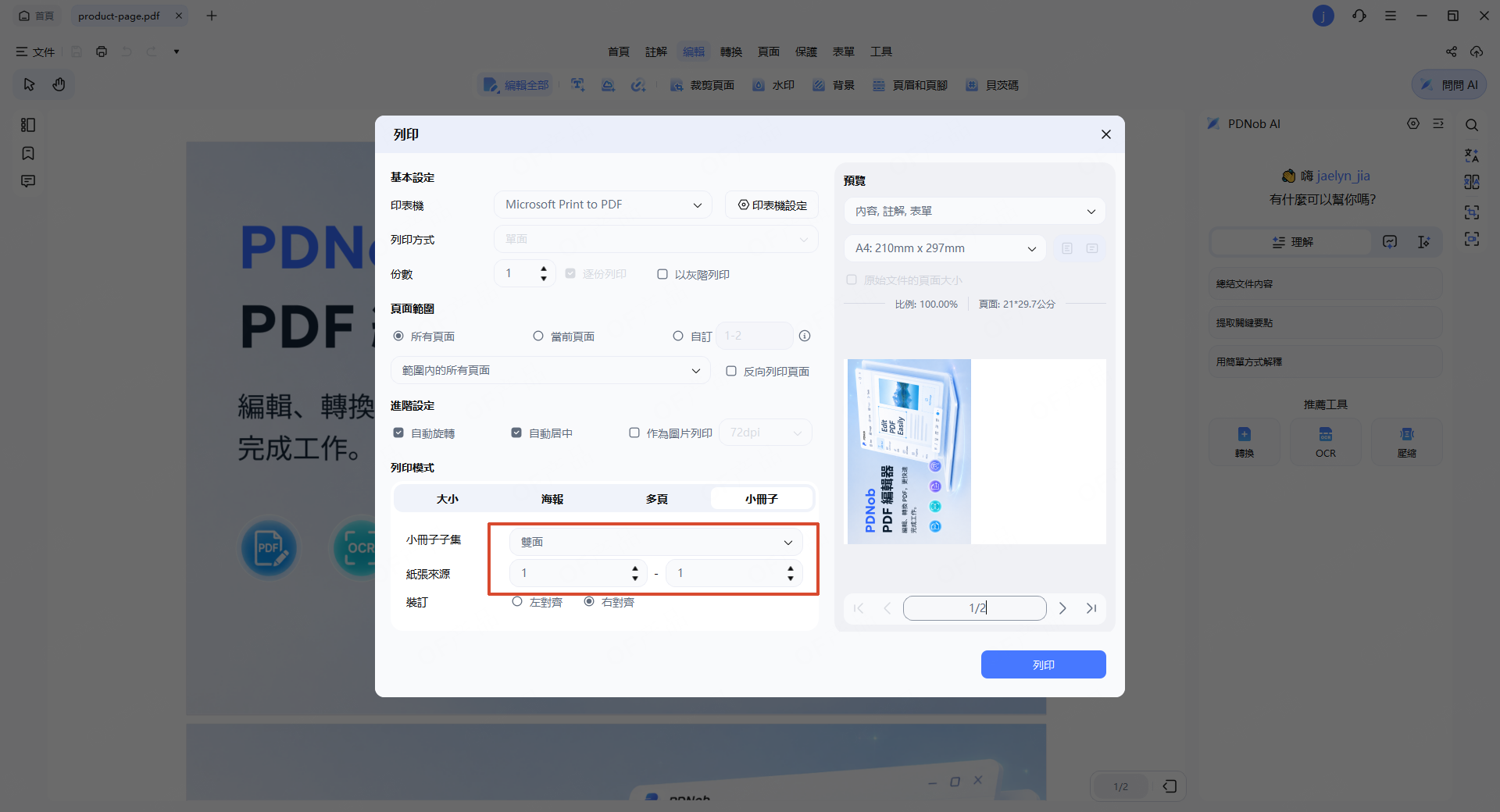Image resolution: width=1500 pixels, height=812 pixels.
Task: Open the thumbnails panel icon
Action: [x=28, y=125]
